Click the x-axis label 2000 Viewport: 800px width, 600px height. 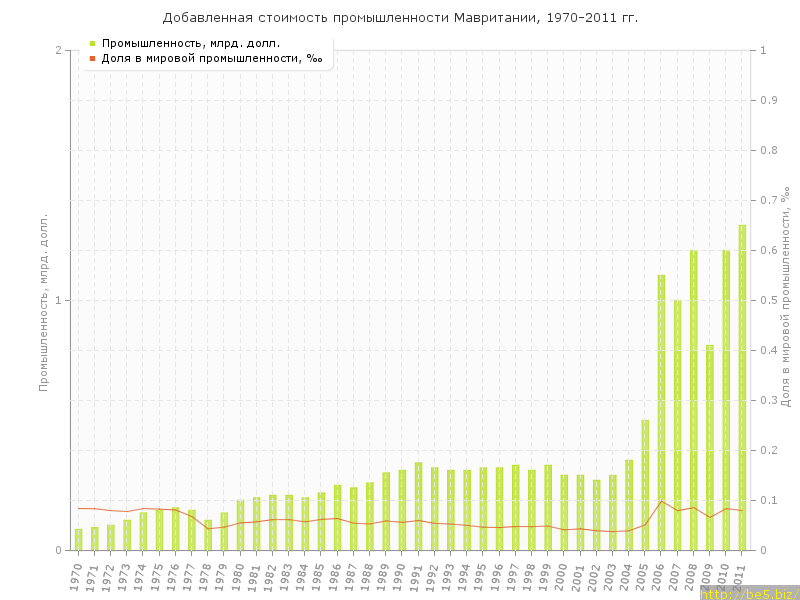(562, 576)
